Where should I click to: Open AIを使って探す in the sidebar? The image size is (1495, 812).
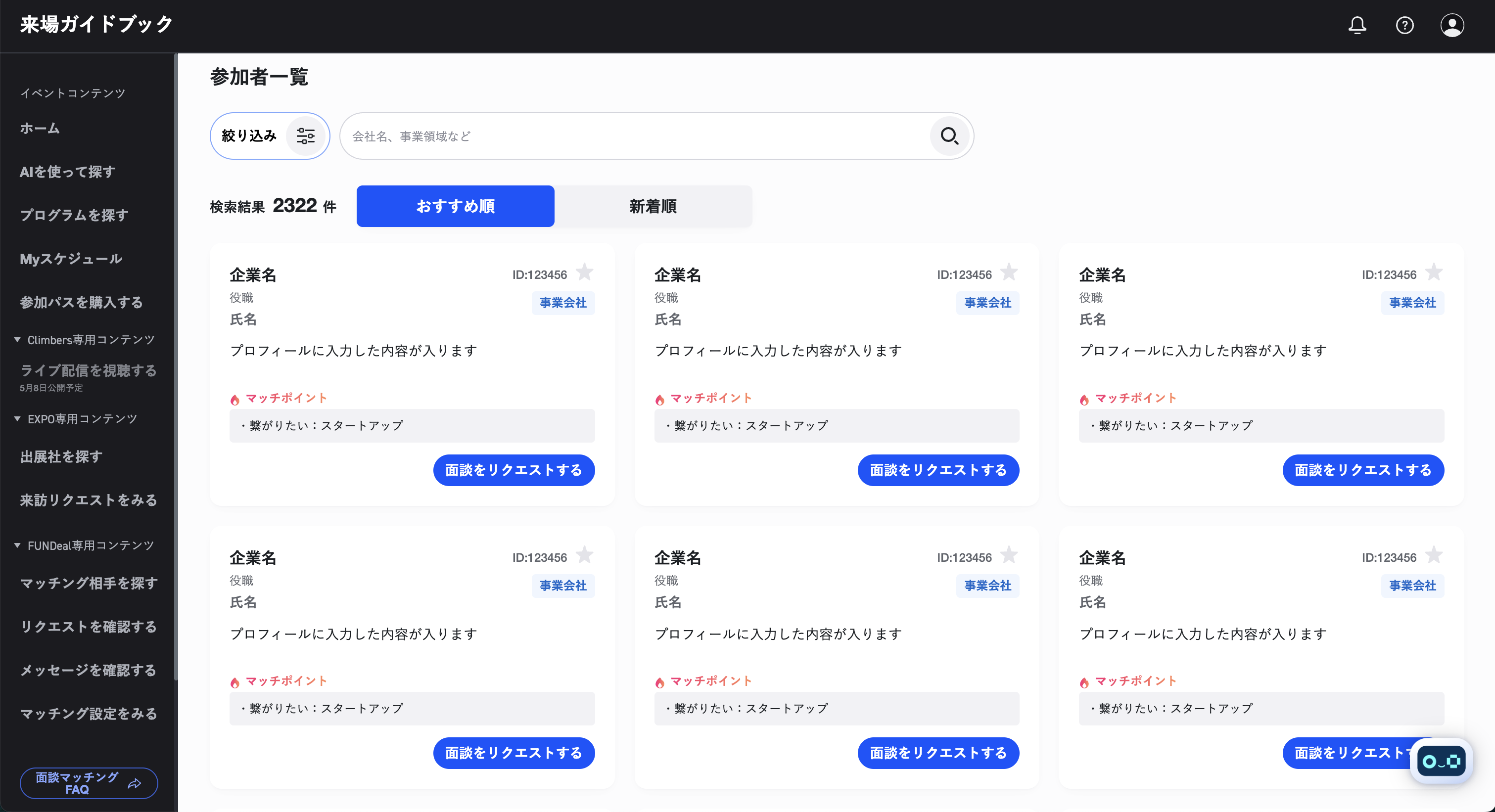[67, 172]
